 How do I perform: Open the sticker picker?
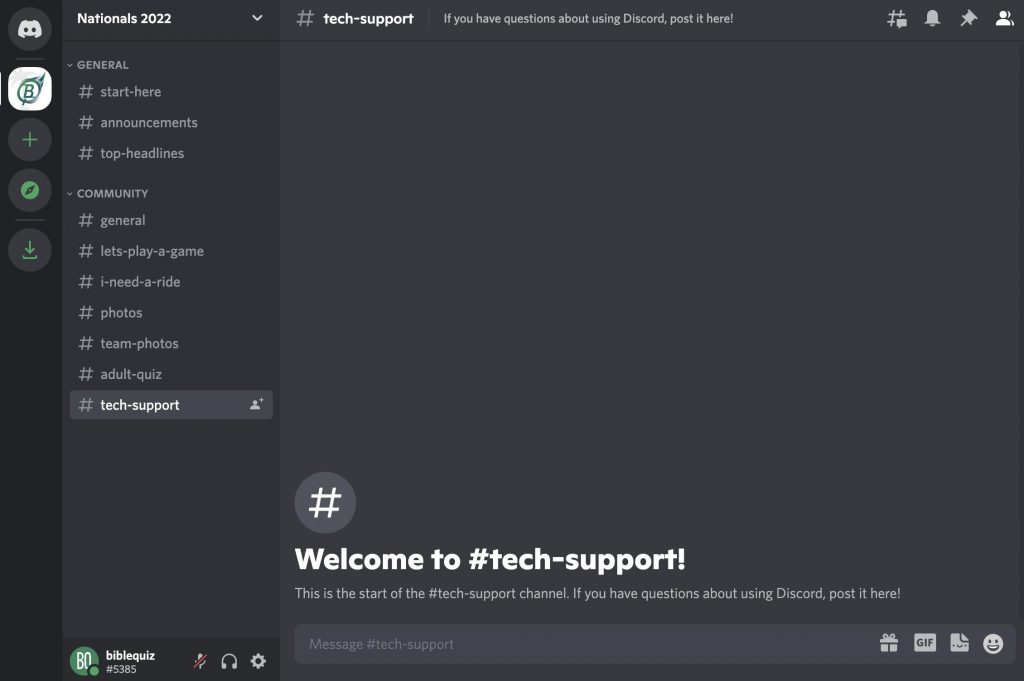[959, 643]
